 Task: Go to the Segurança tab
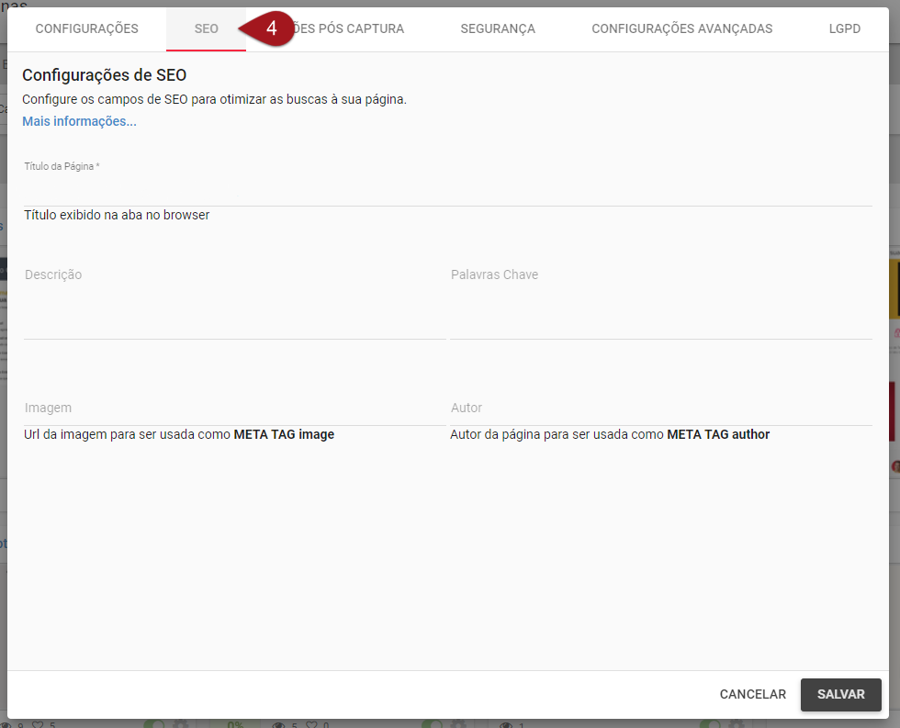(x=497, y=29)
